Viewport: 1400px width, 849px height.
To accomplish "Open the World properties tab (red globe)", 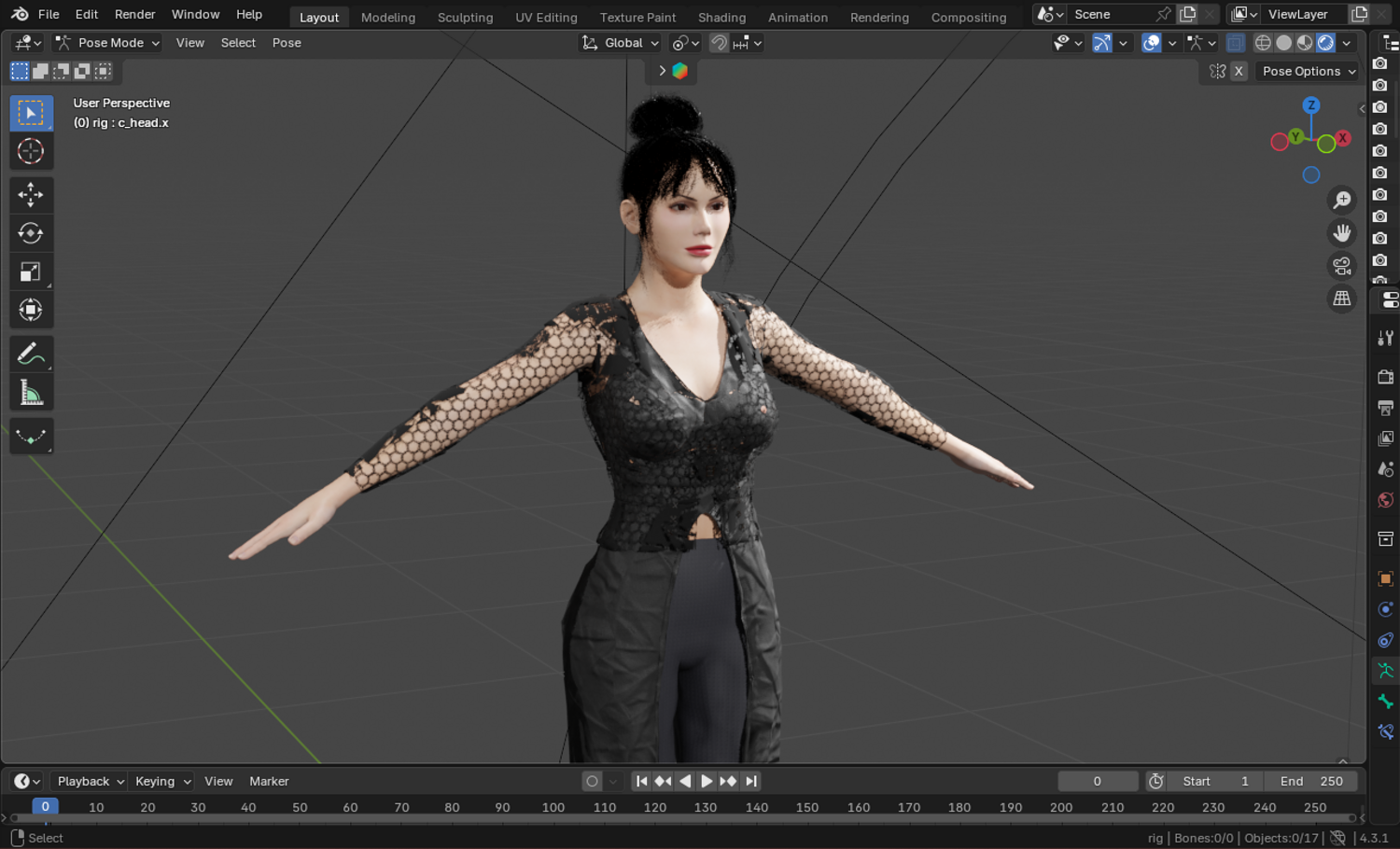I will click(x=1386, y=500).
